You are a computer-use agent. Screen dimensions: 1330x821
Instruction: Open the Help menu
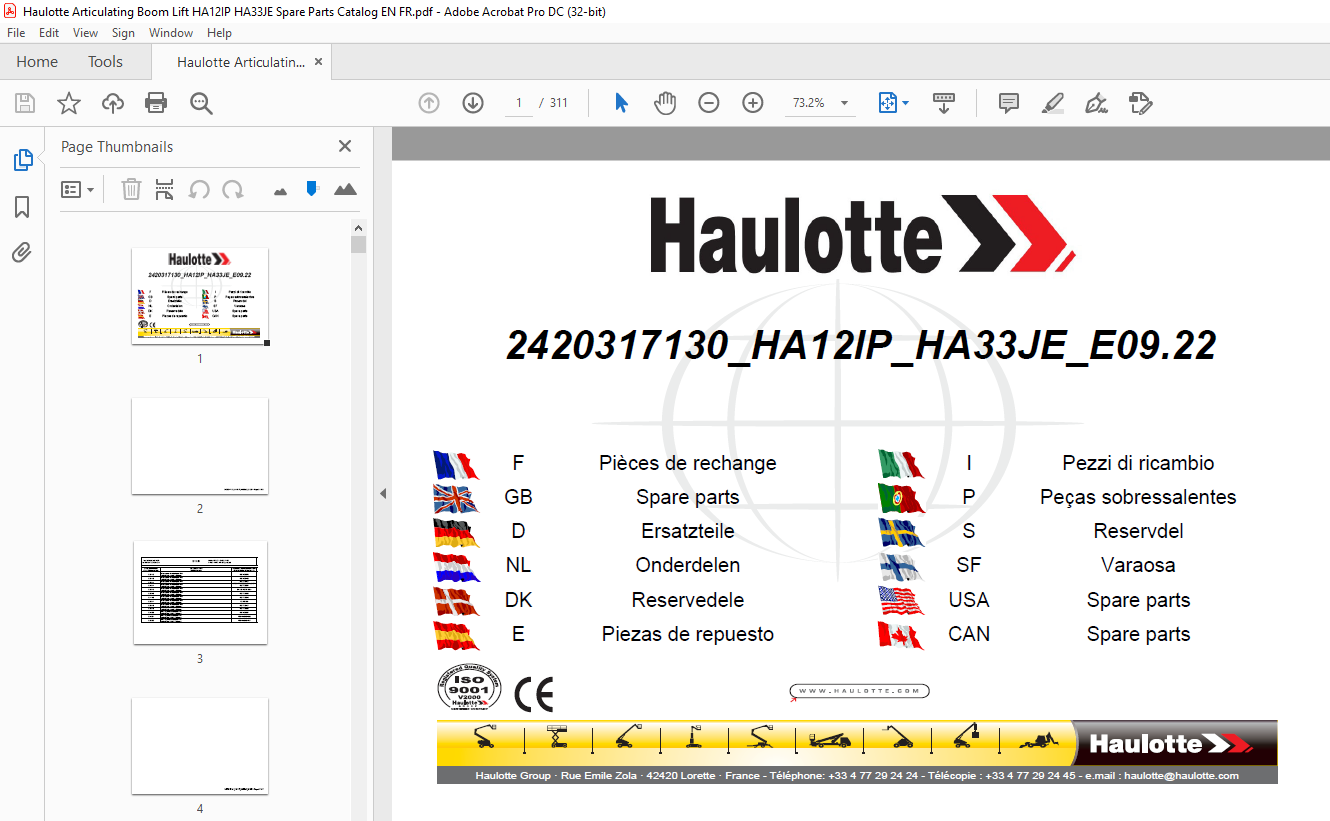click(219, 33)
